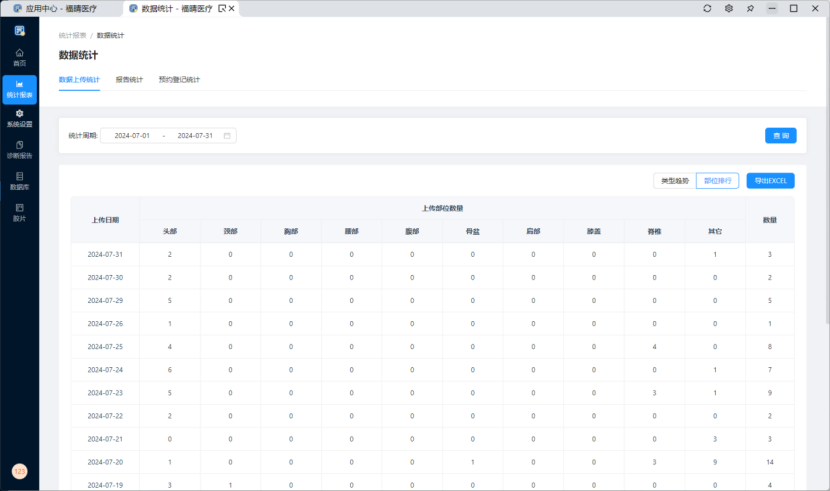The width and height of the screenshot is (830, 491).
Task: Click the 导出EXCEL button
Action: pos(771,181)
